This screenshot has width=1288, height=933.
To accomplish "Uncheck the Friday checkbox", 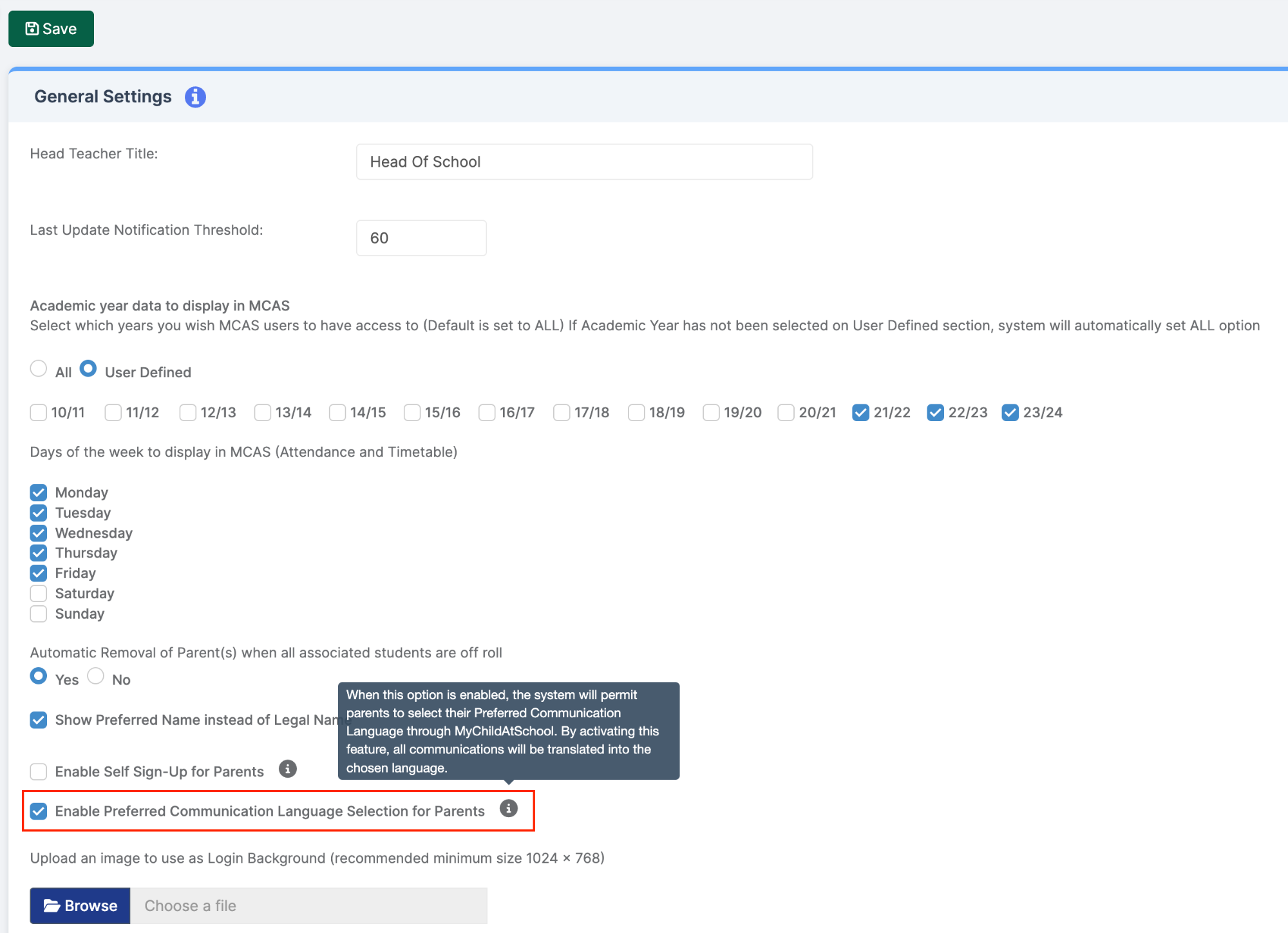I will pyautogui.click(x=39, y=573).
